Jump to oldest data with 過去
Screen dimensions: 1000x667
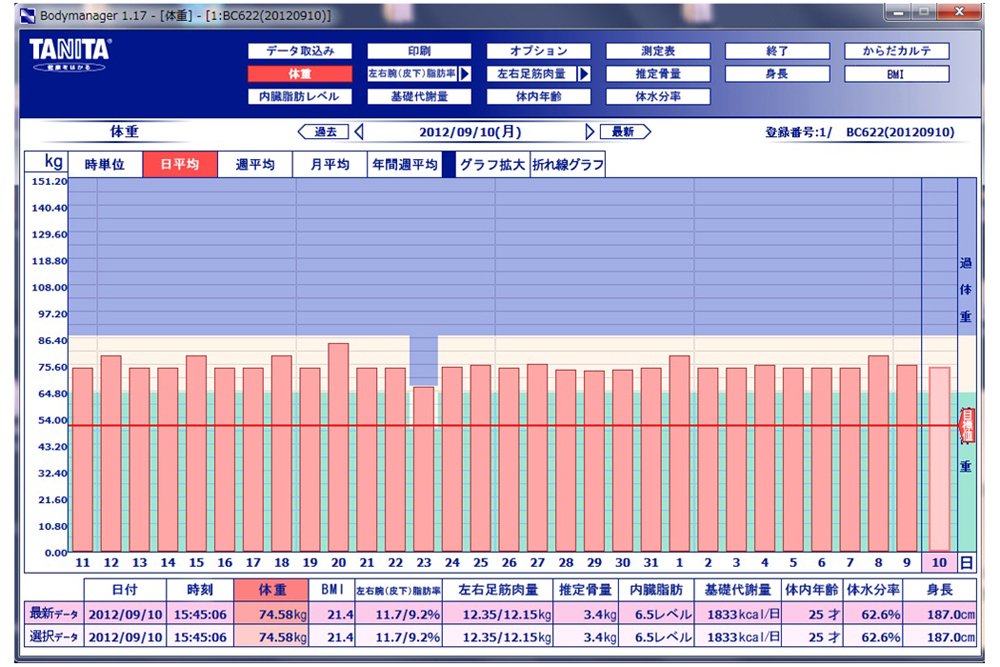click(324, 132)
